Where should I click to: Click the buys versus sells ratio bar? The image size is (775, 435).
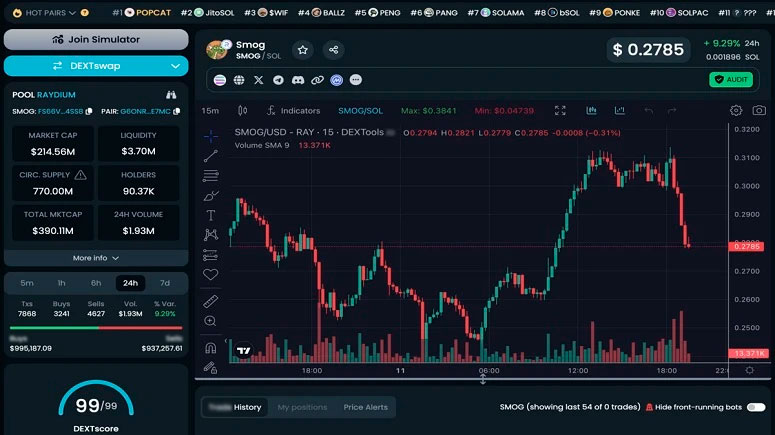(95, 328)
